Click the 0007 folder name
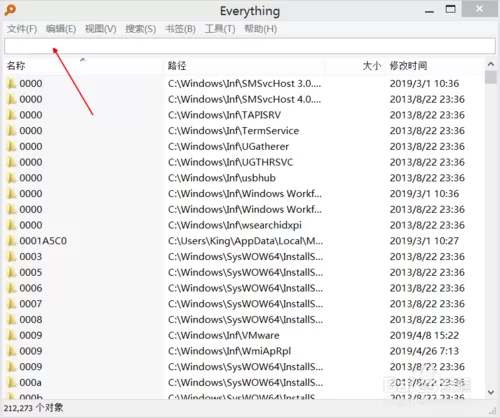500x418 pixels. (31, 304)
